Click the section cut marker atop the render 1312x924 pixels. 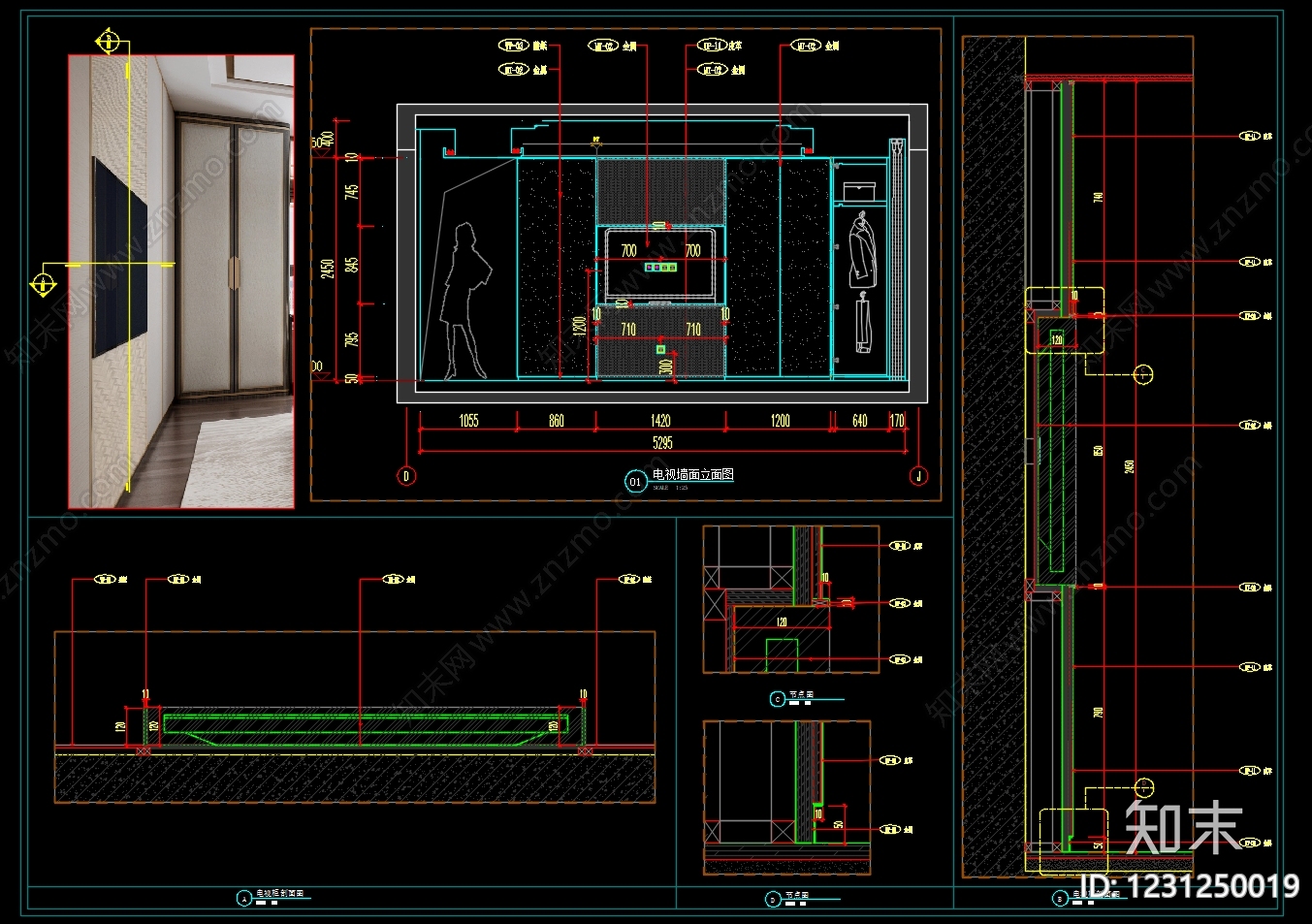click(x=108, y=42)
